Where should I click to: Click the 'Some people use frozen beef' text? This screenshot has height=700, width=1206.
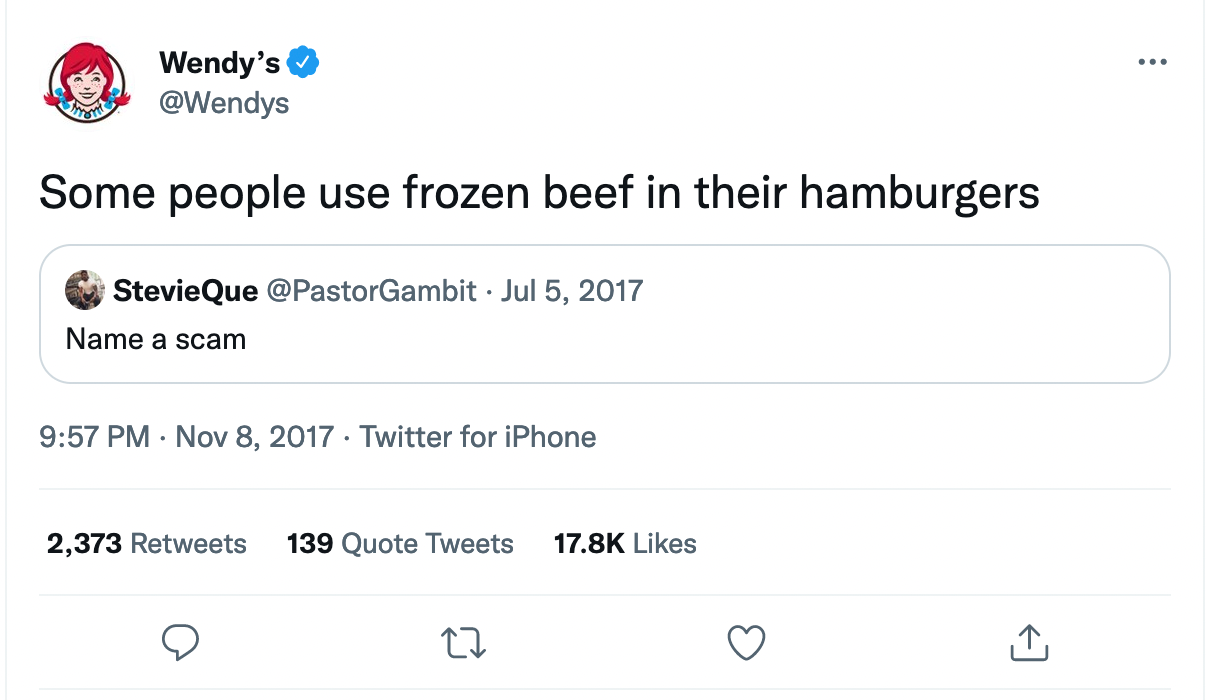539,192
